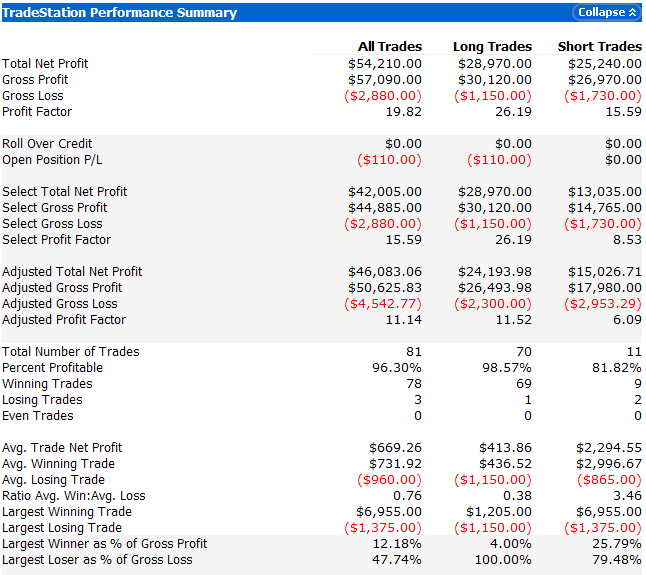Click the $46,083.06 adjusted net profit value
Screen dimensions: 646x575
(x=385, y=272)
